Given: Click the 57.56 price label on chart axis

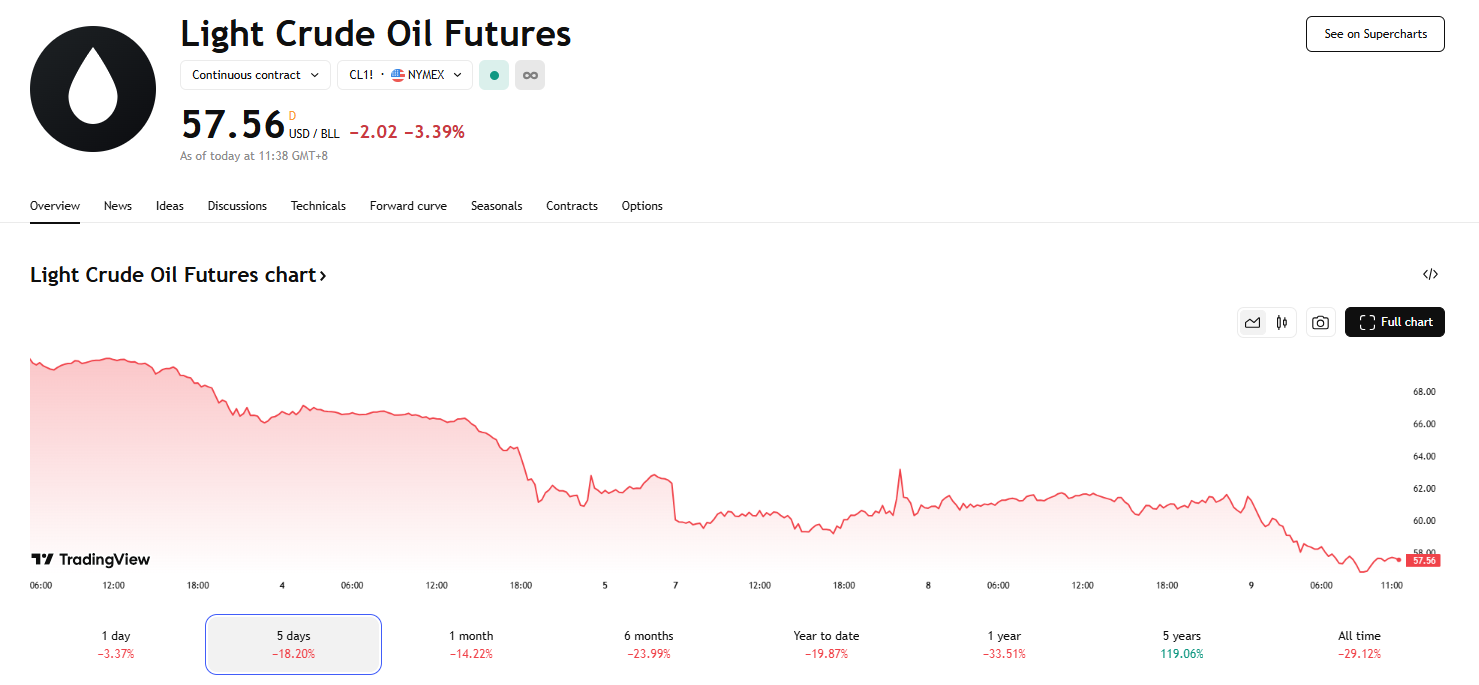Looking at the screenshot, I should 1423,561.
